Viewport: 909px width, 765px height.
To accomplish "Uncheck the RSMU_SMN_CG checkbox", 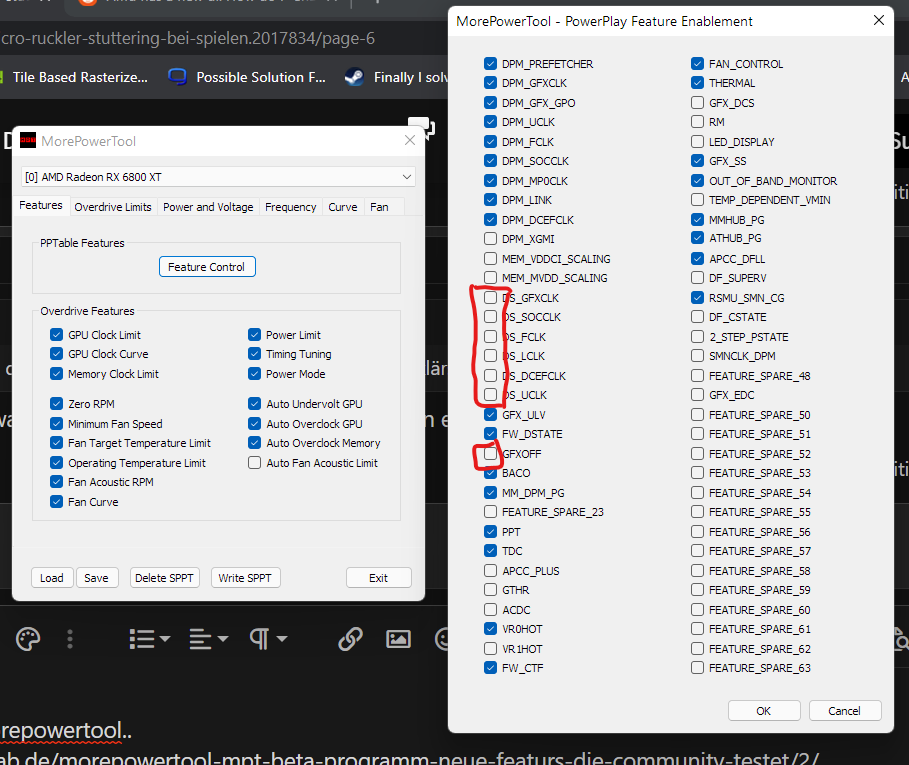I will [x=697, y=297].
